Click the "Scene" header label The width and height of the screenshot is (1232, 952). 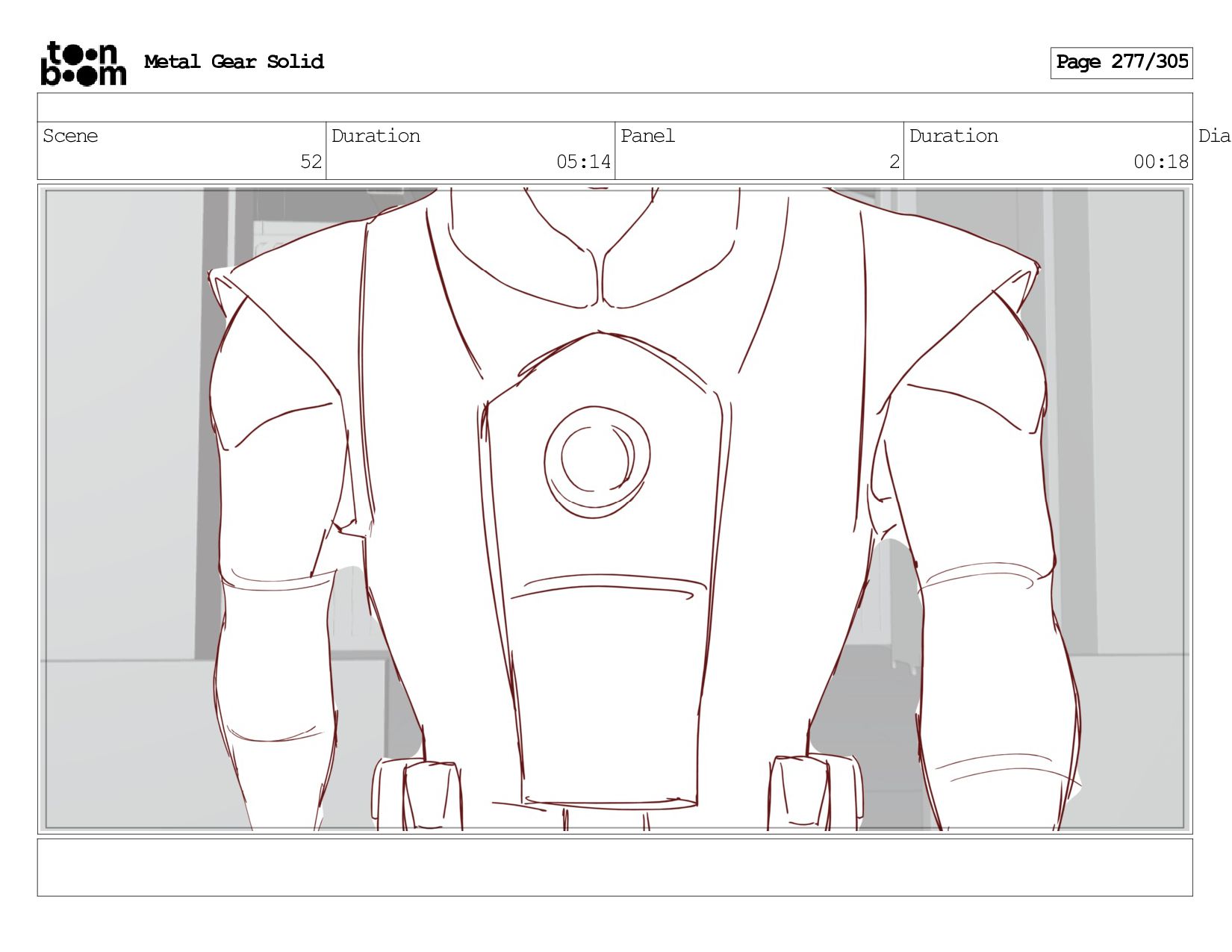coord(70,136)
